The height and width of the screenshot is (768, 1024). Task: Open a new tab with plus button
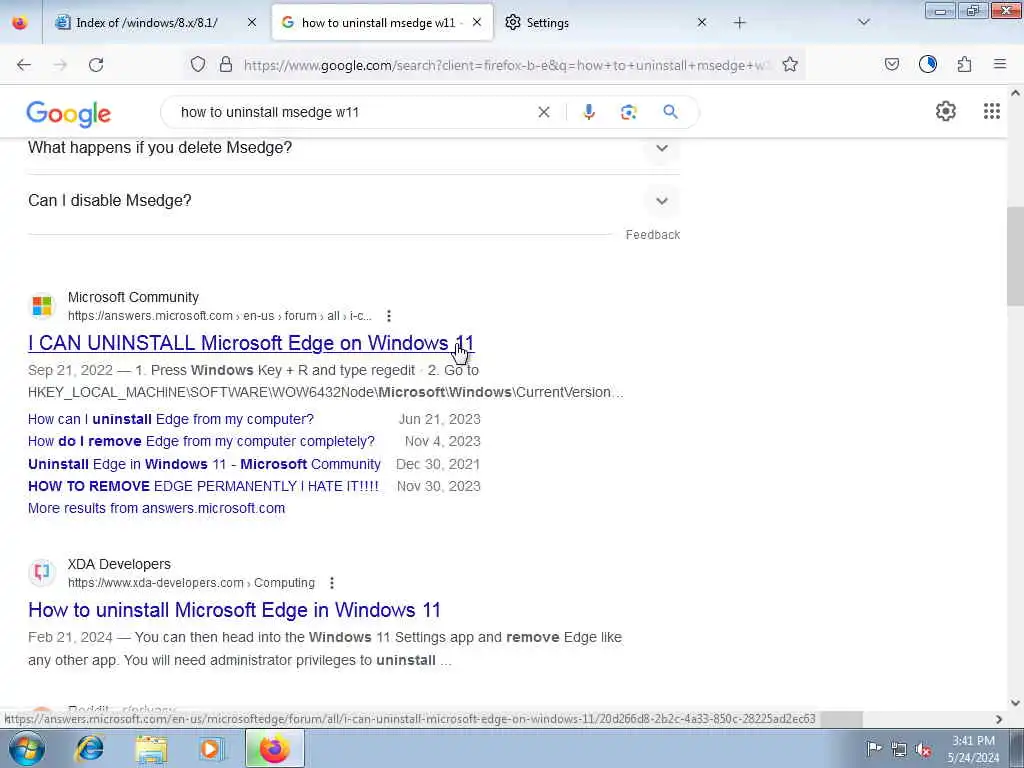(739, 23)
